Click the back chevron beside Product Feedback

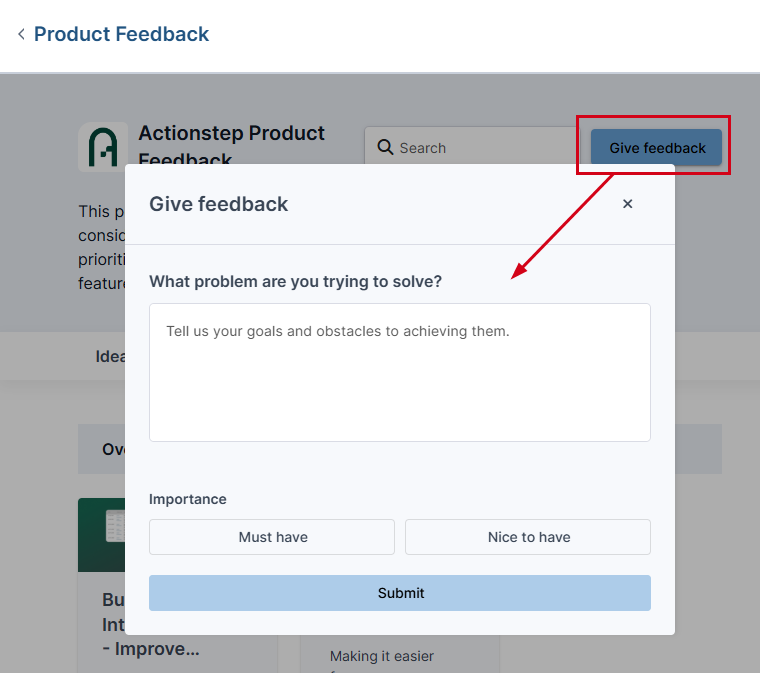[x=21, y=34]
